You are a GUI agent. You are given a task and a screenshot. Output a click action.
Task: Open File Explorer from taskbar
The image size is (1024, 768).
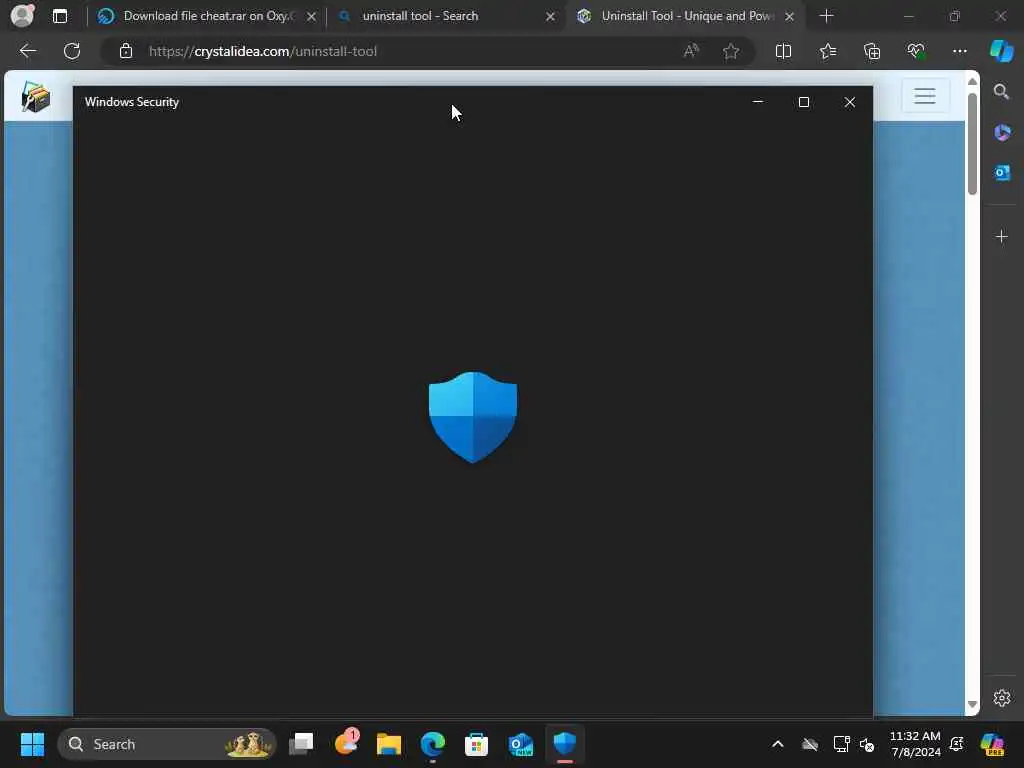pyautogui.click(x=389, y=744)
